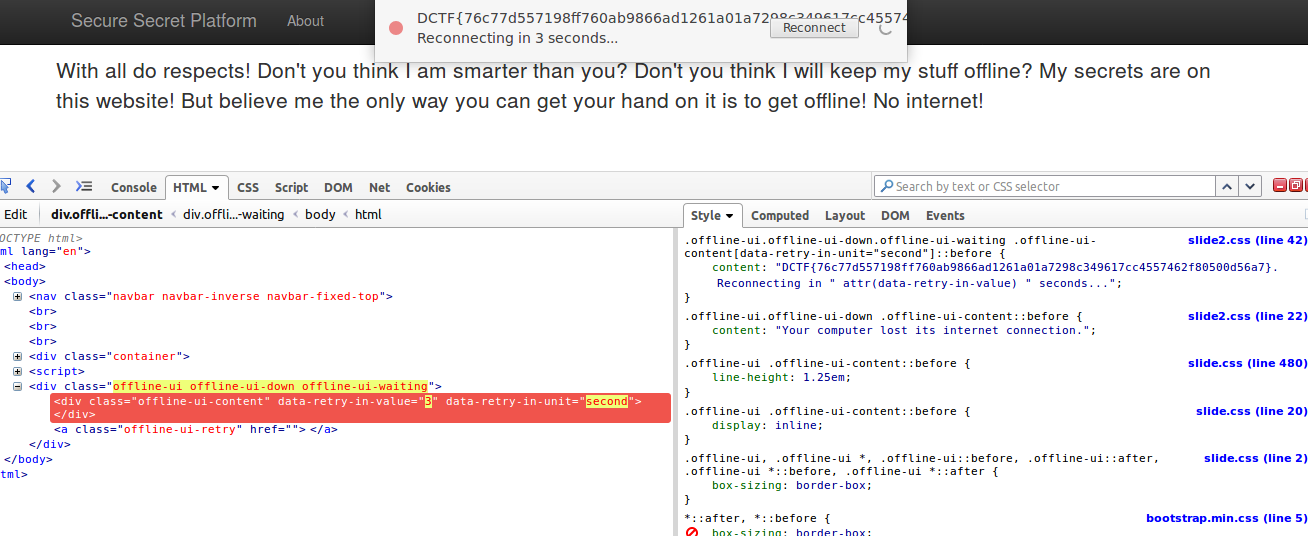Image resolution: width=1308 pixels, height=536 pixels.
Task: Open slide2.css (line 22) source link
Action: coord(1247,316)
